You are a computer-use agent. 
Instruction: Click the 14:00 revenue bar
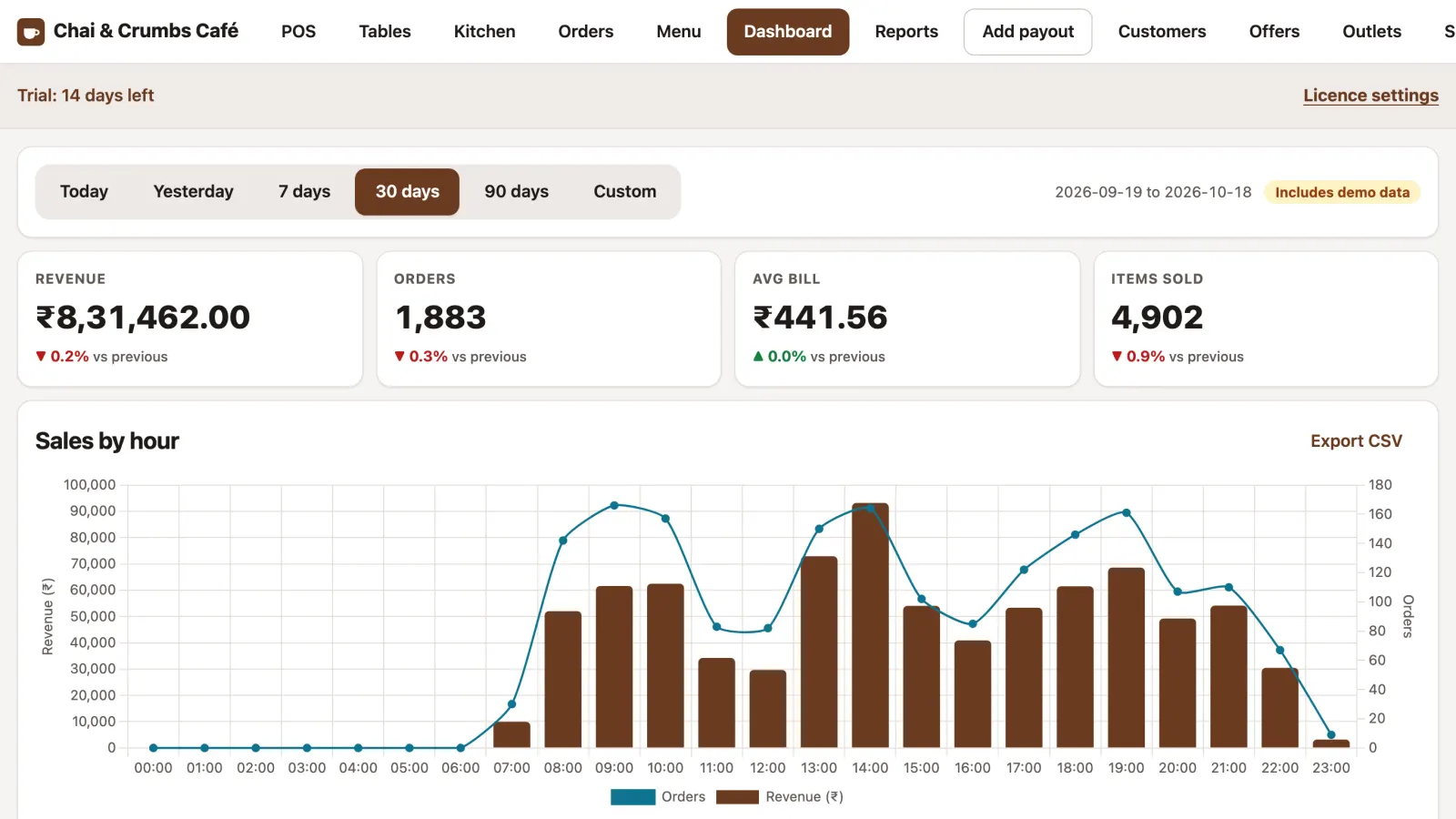tap(870, 626)
